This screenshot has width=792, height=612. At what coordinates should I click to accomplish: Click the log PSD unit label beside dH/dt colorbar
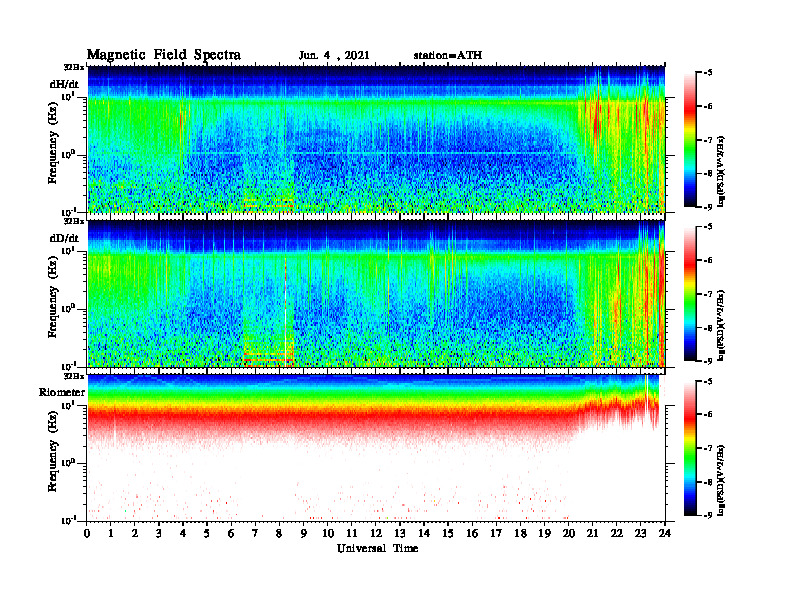pyautogui.click(x=721, y=171)
